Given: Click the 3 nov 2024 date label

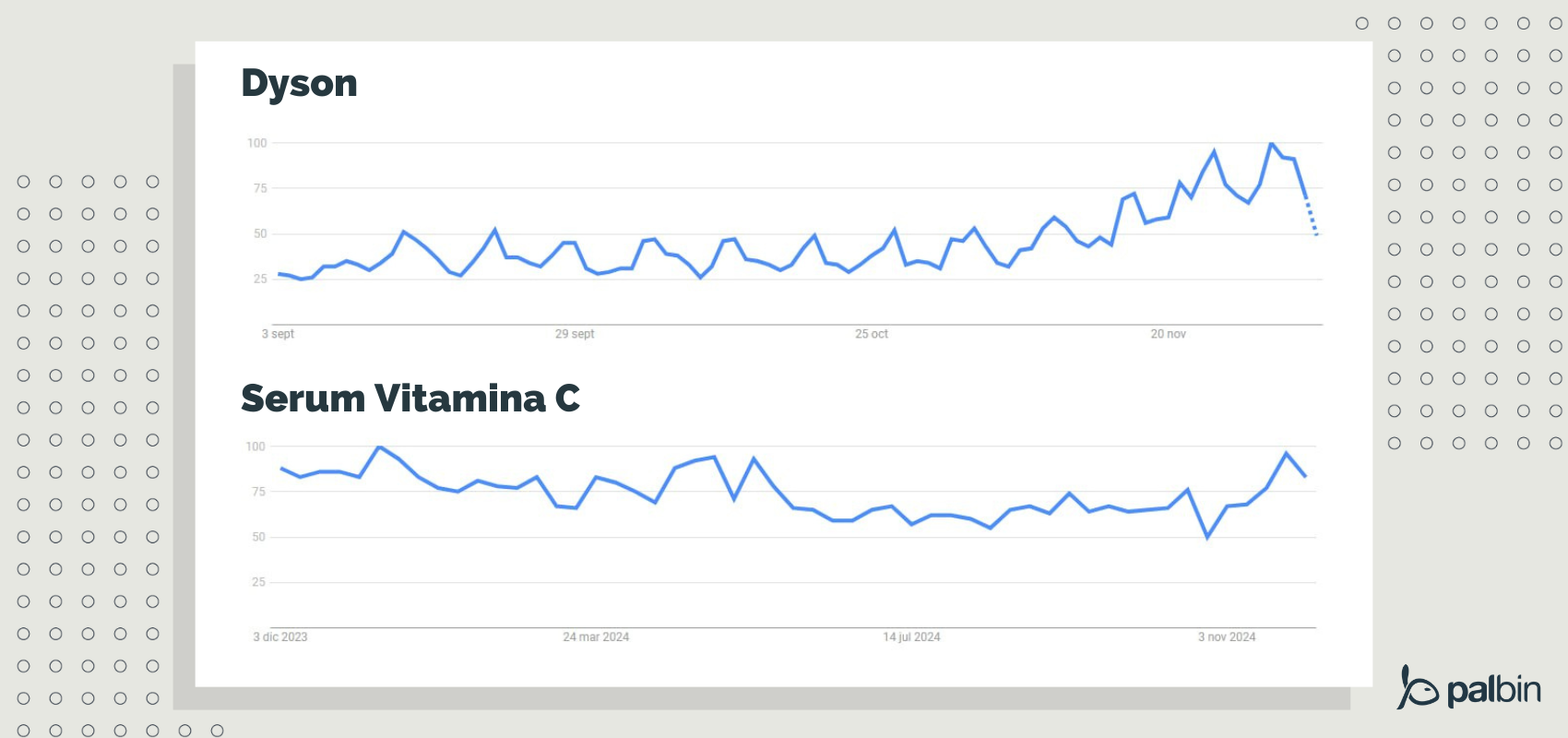Looking at the screenshot, I should [x=1227, y=637].
